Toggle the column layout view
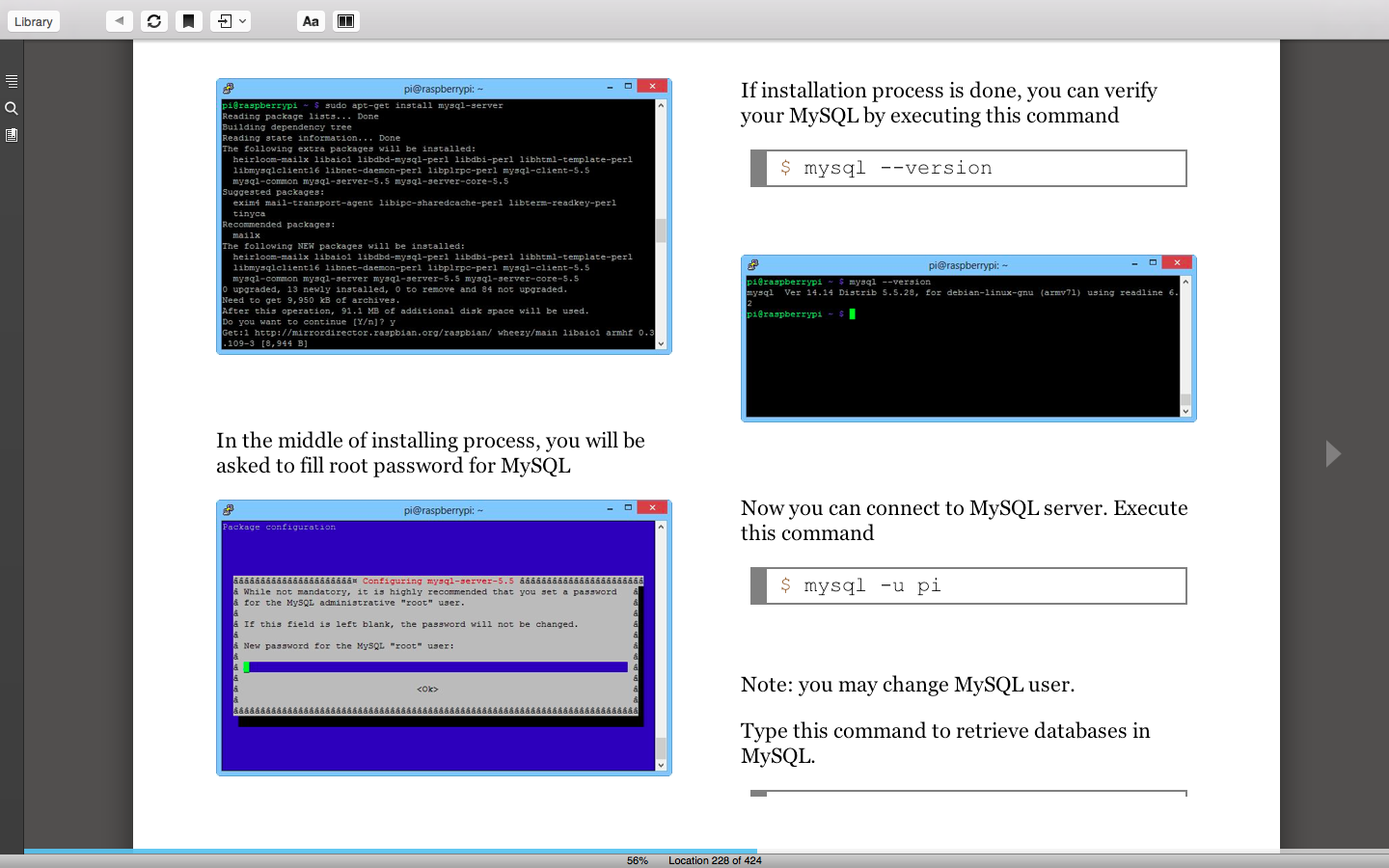This screenshot has width=1389, height=868. (346, 20)
